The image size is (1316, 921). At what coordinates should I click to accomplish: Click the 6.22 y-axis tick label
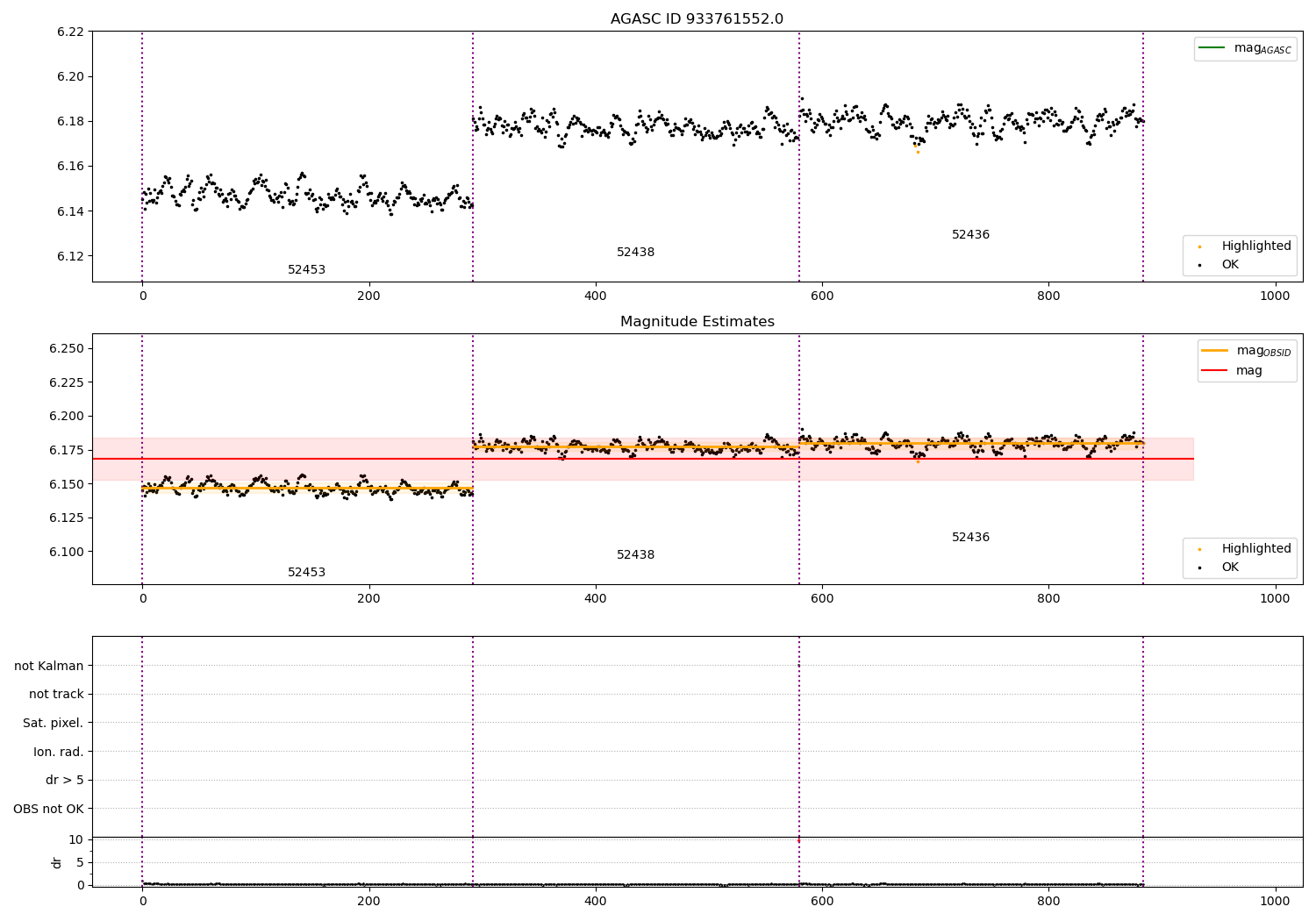pos(70,32)
